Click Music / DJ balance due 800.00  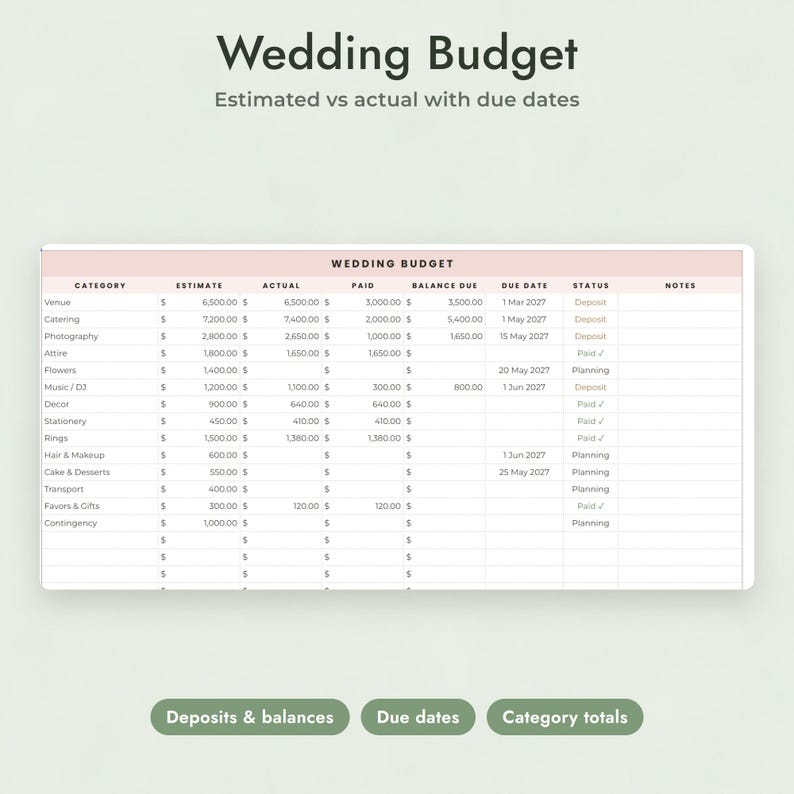(x=445, y=387)
